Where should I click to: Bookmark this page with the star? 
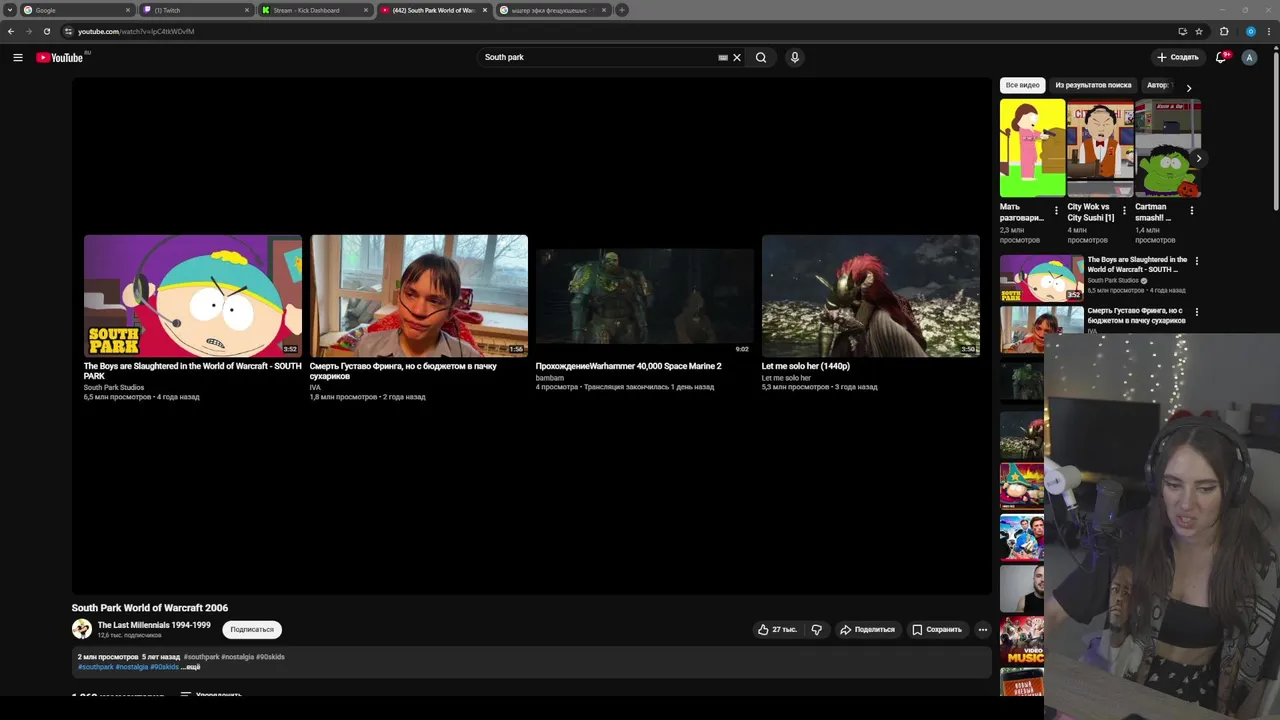1199,31
